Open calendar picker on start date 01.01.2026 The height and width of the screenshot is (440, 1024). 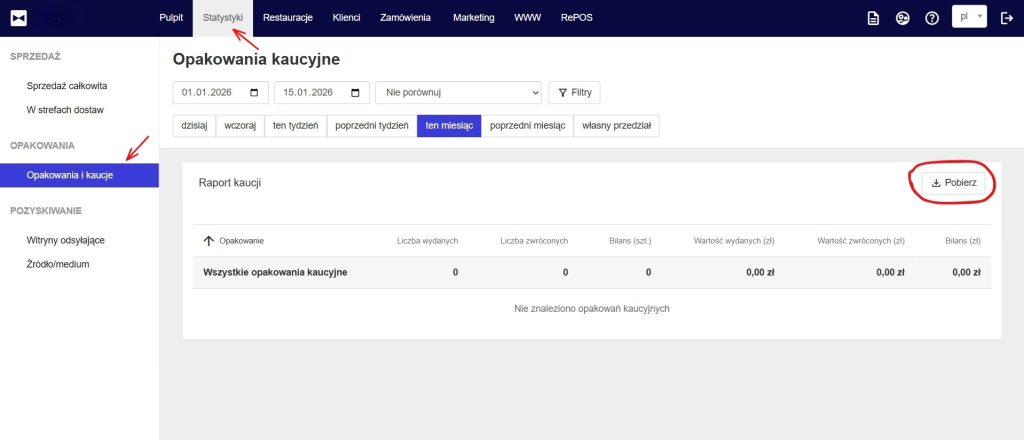(x=254, y=93)
